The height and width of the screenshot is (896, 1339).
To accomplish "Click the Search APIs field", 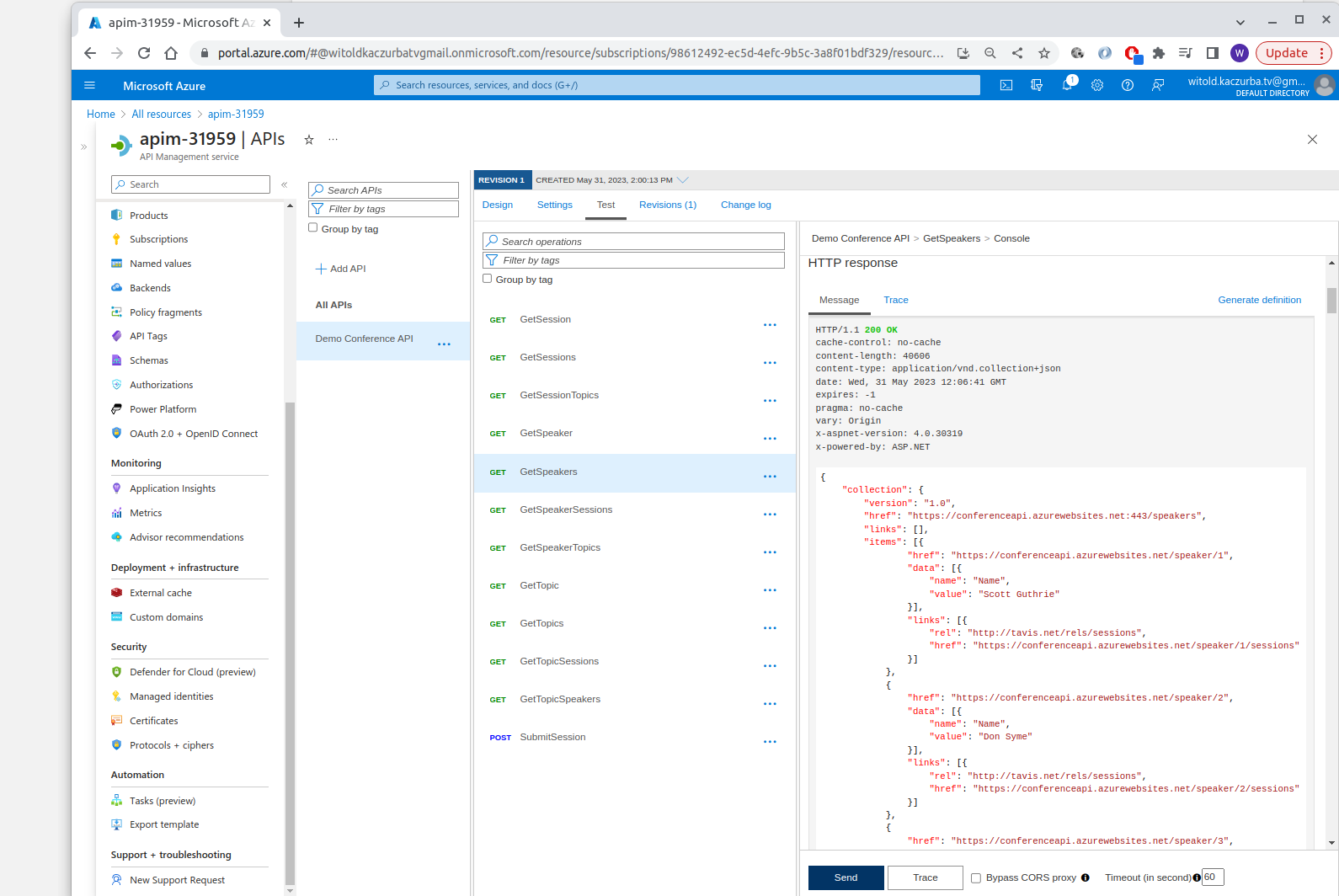I will (383, 190).
